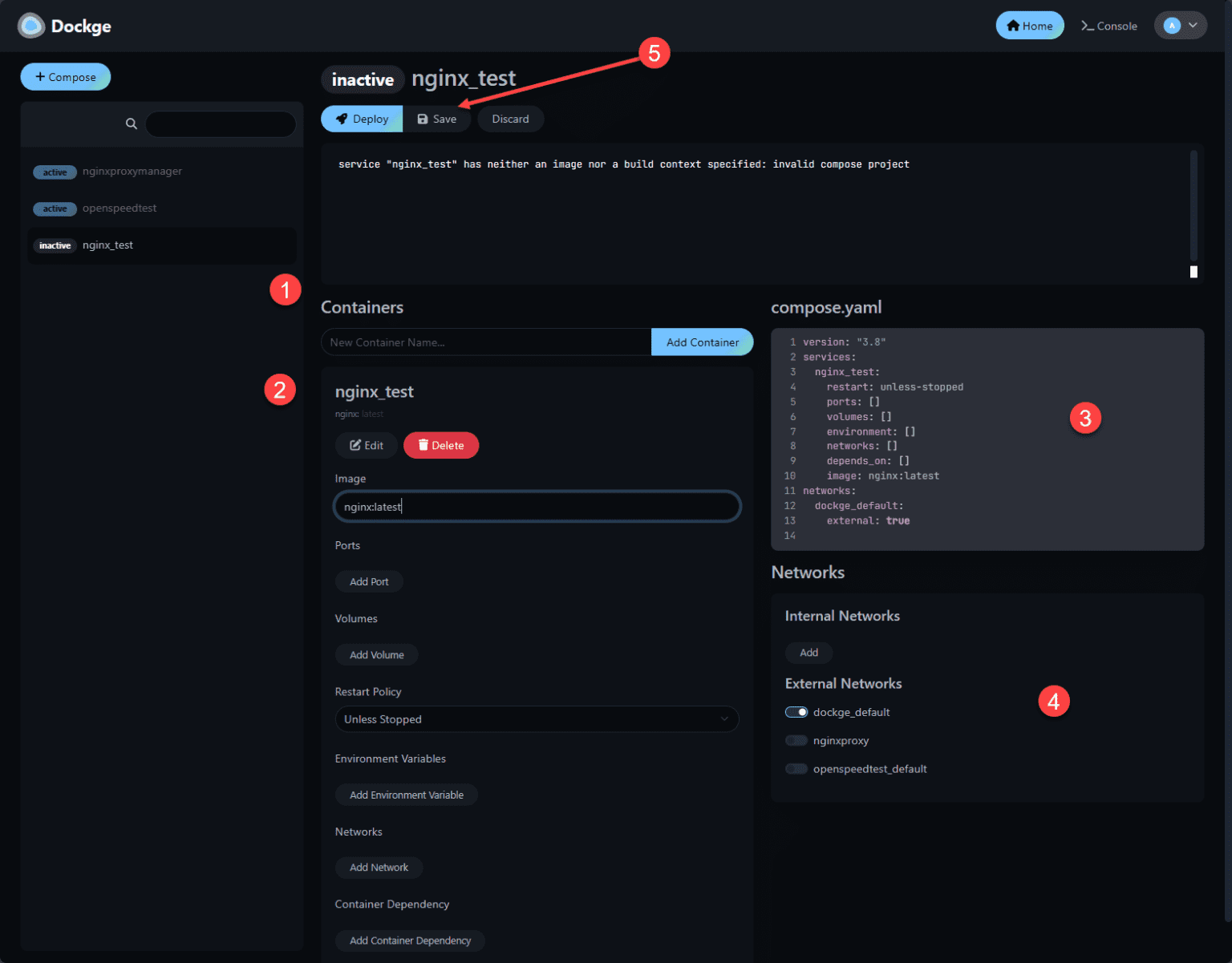Save the nginx_test compose file
1232x963 pixels.
[436, 118]
